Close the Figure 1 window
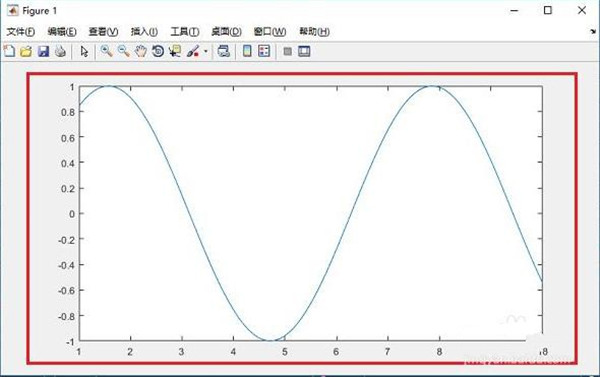This screenshot has width=600, height=377. (582, 10)
